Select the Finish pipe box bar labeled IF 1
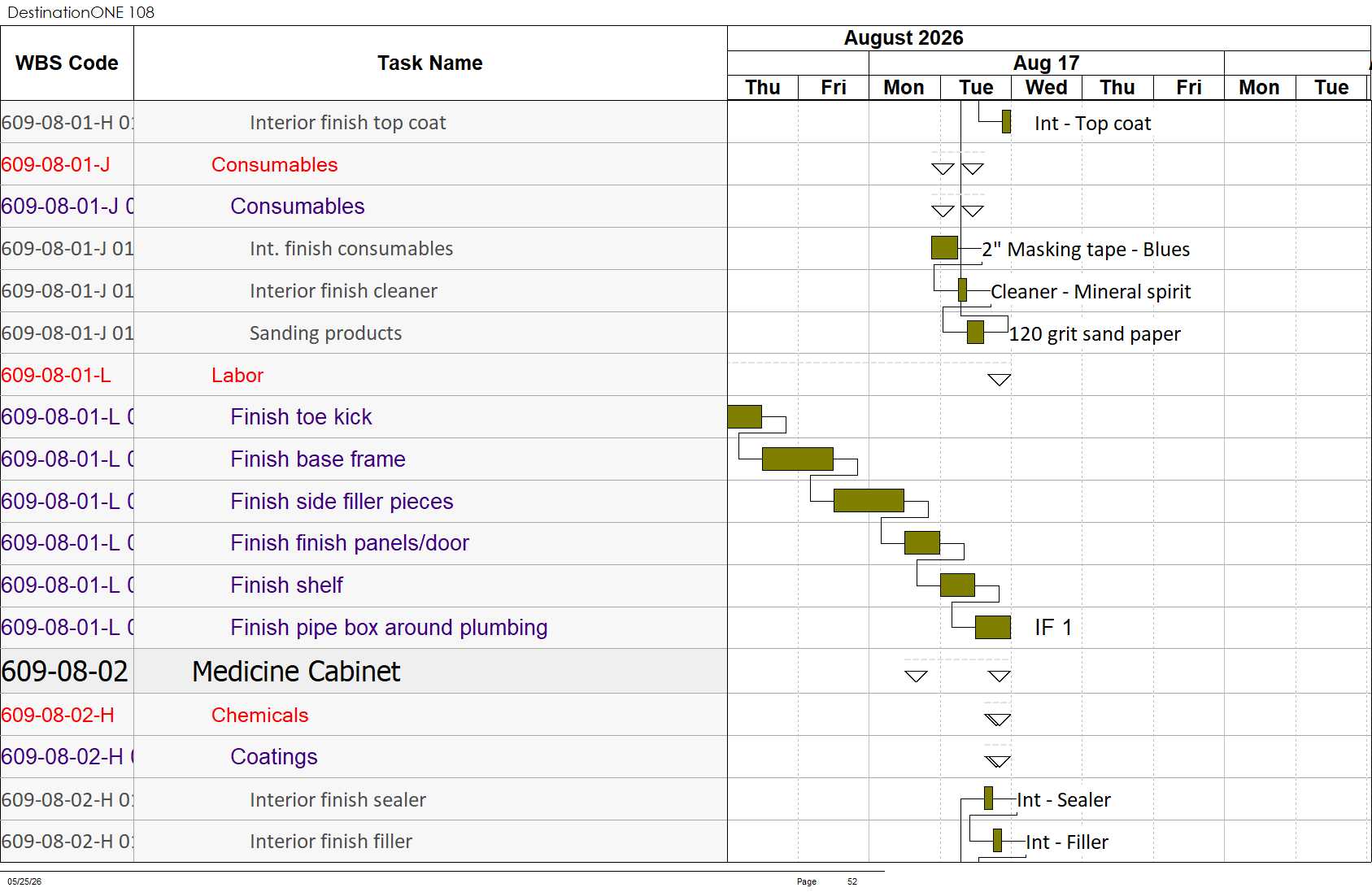 point(992,627)
